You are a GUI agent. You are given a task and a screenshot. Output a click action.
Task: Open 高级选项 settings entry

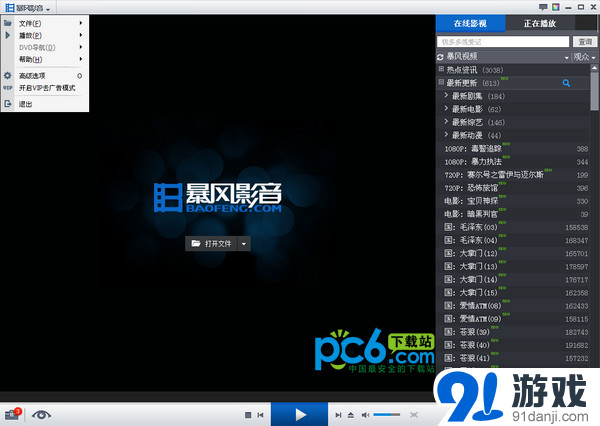[45, 76]
